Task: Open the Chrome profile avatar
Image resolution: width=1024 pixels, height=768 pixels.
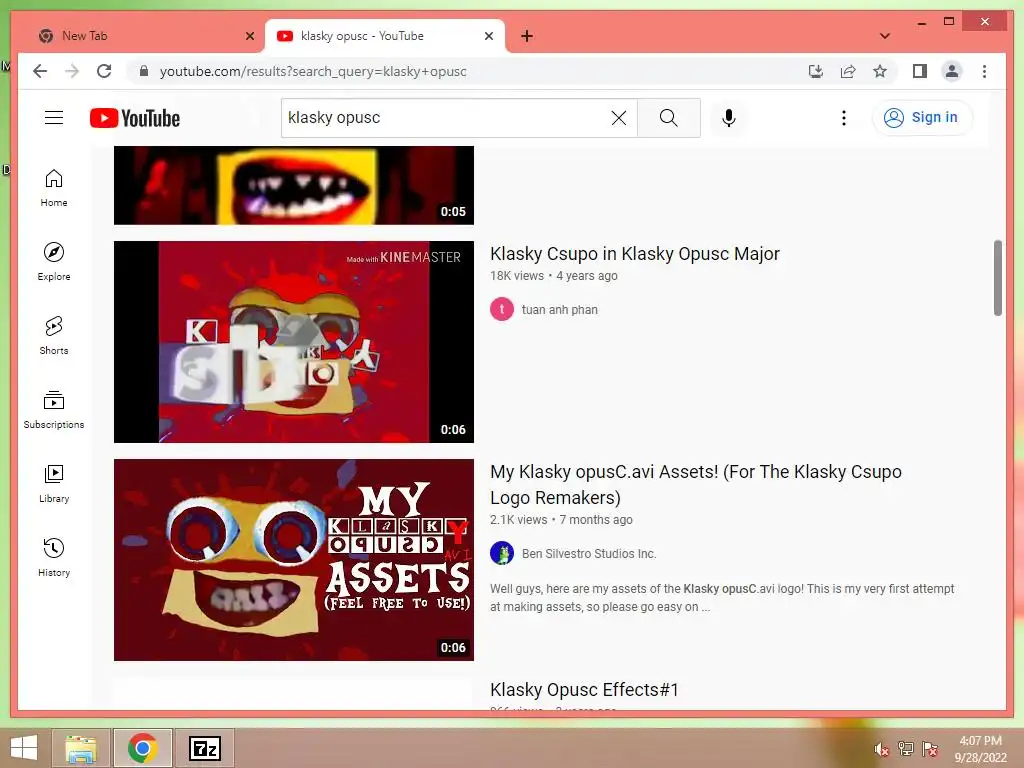Action: click(952, 71)
